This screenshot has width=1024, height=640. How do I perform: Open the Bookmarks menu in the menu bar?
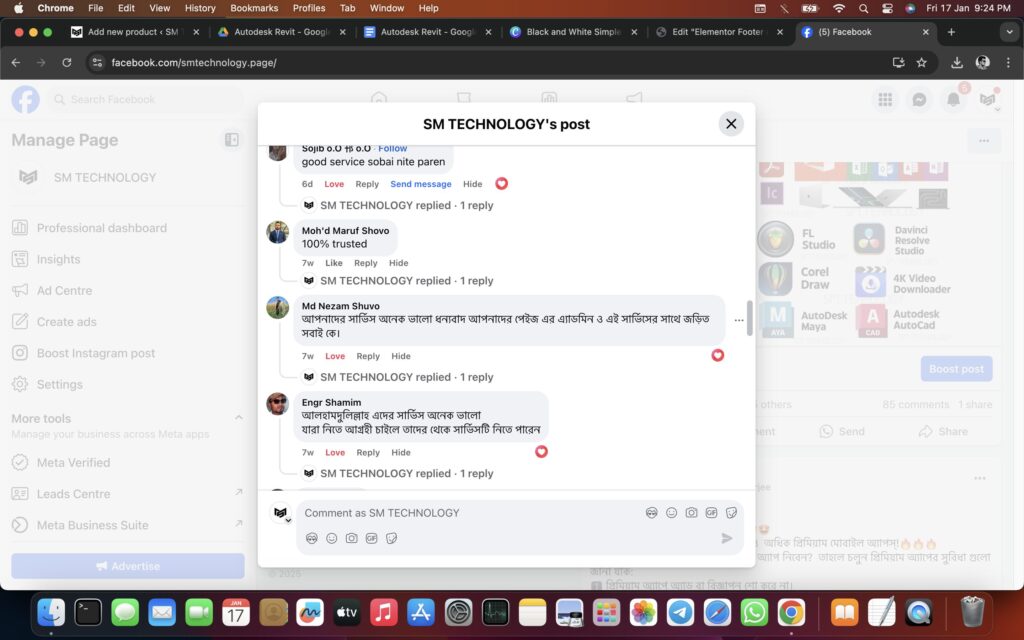pos(254,8)
